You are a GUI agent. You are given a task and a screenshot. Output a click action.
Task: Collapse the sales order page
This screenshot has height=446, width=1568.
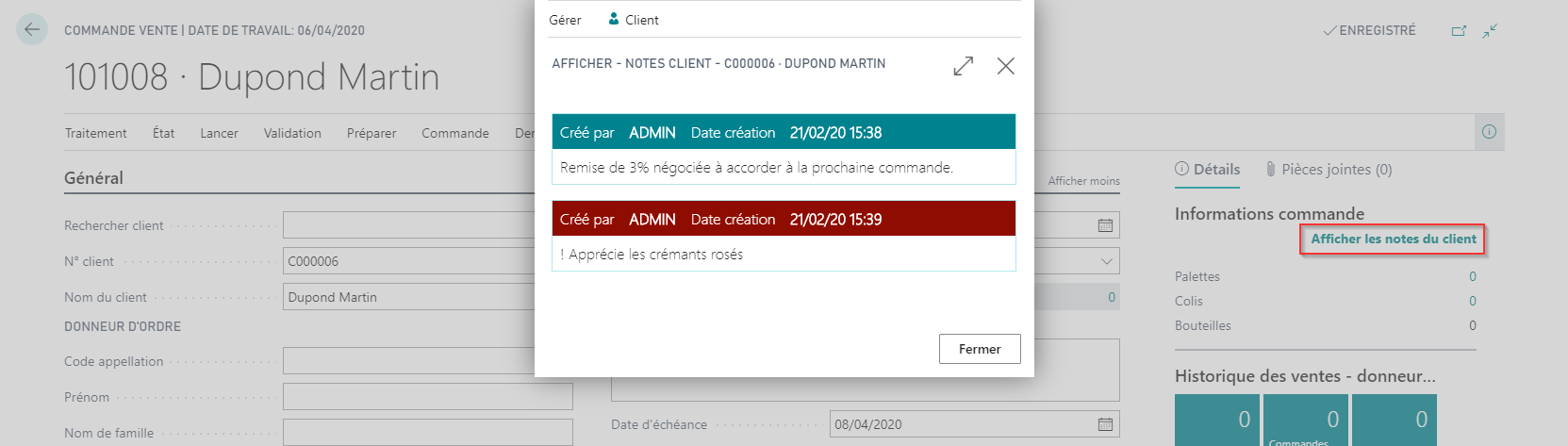click(1490, 31)
